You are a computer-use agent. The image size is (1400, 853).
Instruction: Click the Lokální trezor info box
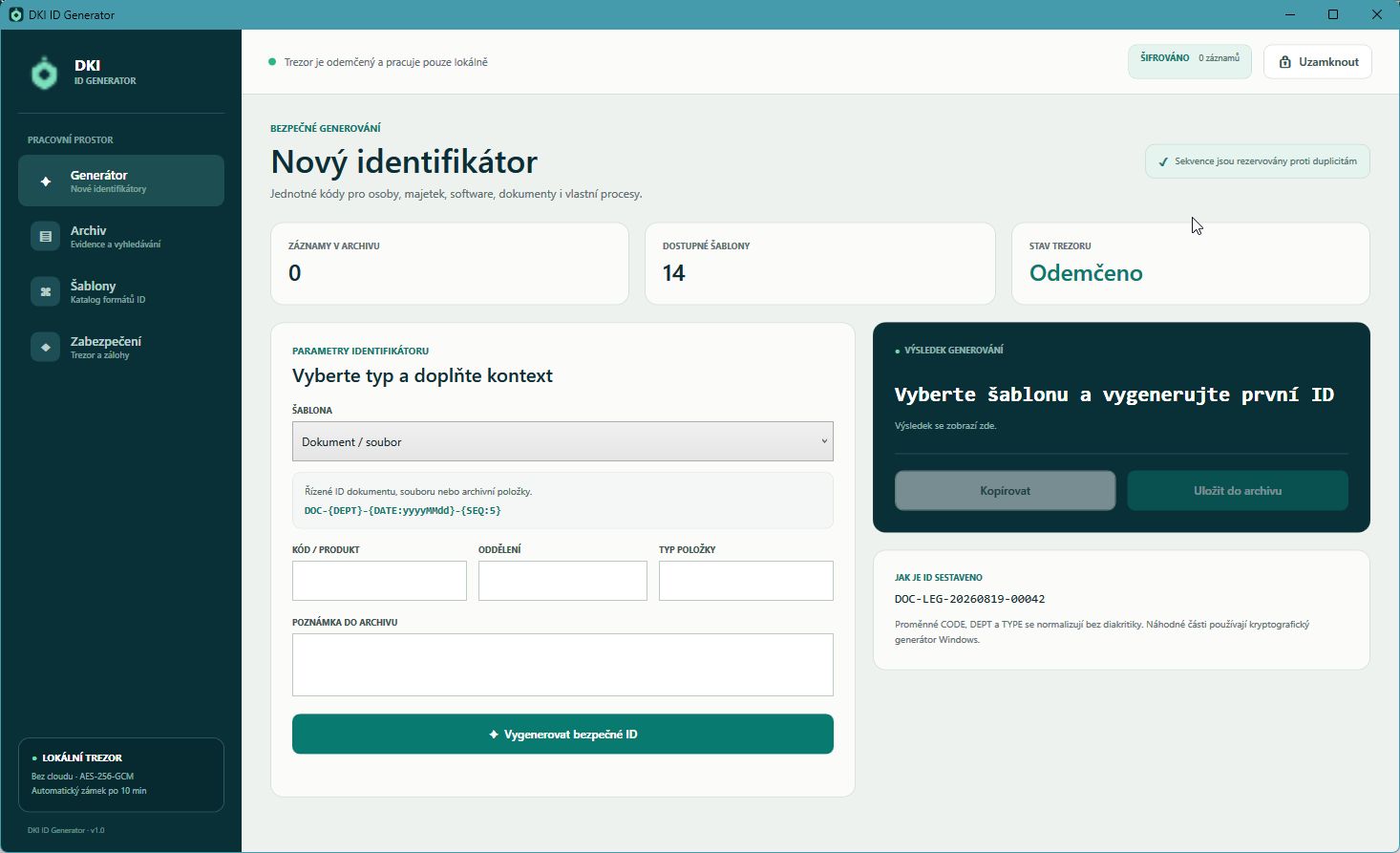(121, 775)
